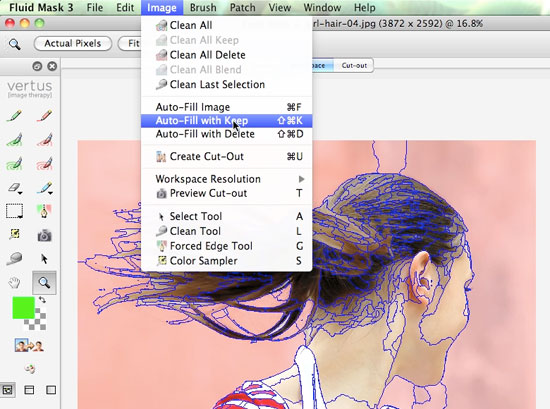
Task: Switch to the Cut-out tab
Action: point(354,66)
